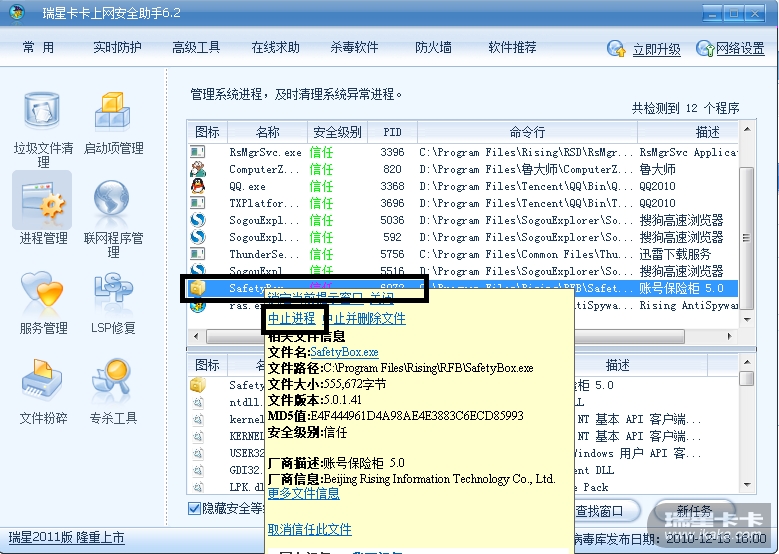Sort by the 安全级别 column header
This screenshot has width=779, height=554.
[337, 132]
